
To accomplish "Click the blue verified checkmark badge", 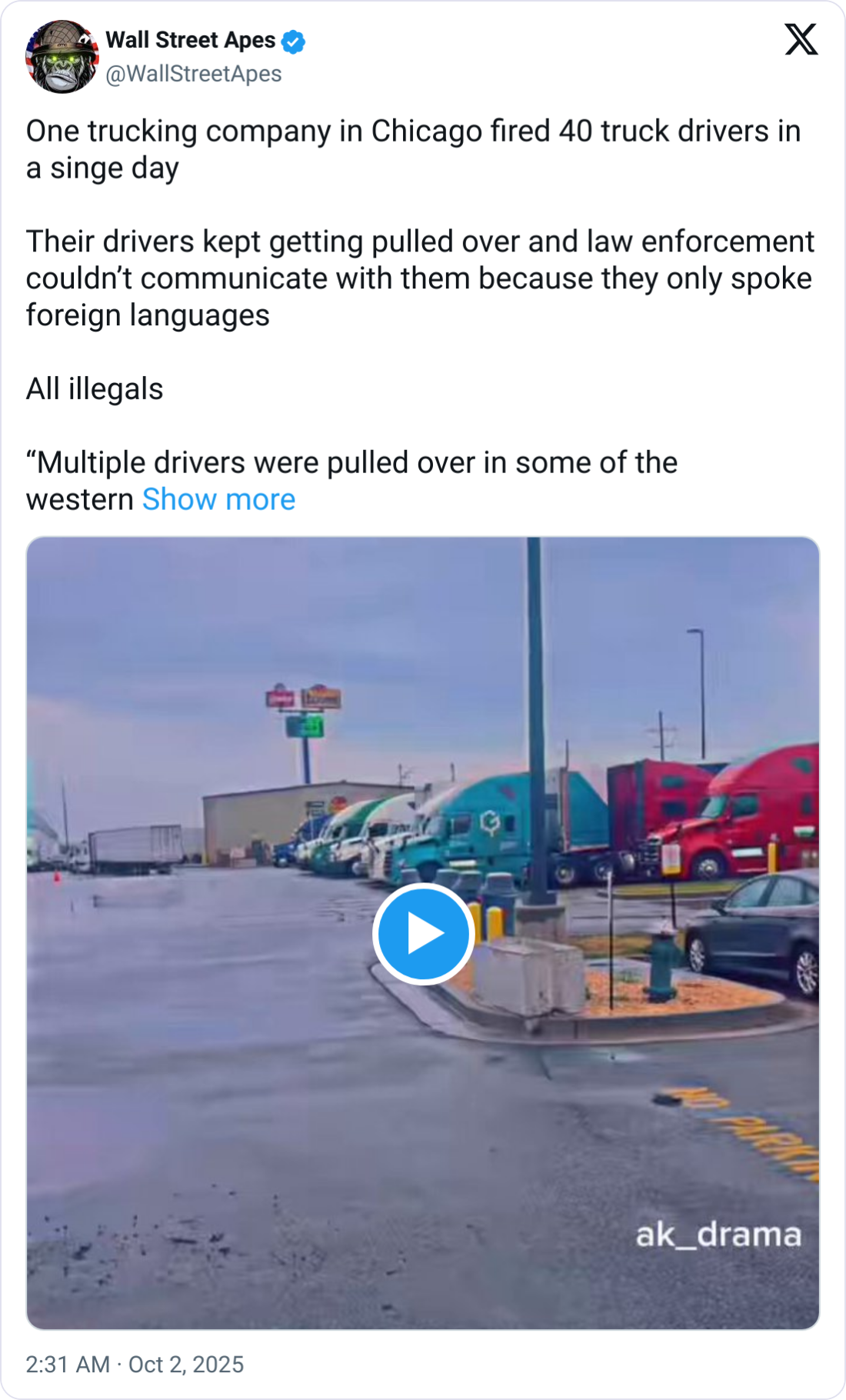I will [293, 41].
